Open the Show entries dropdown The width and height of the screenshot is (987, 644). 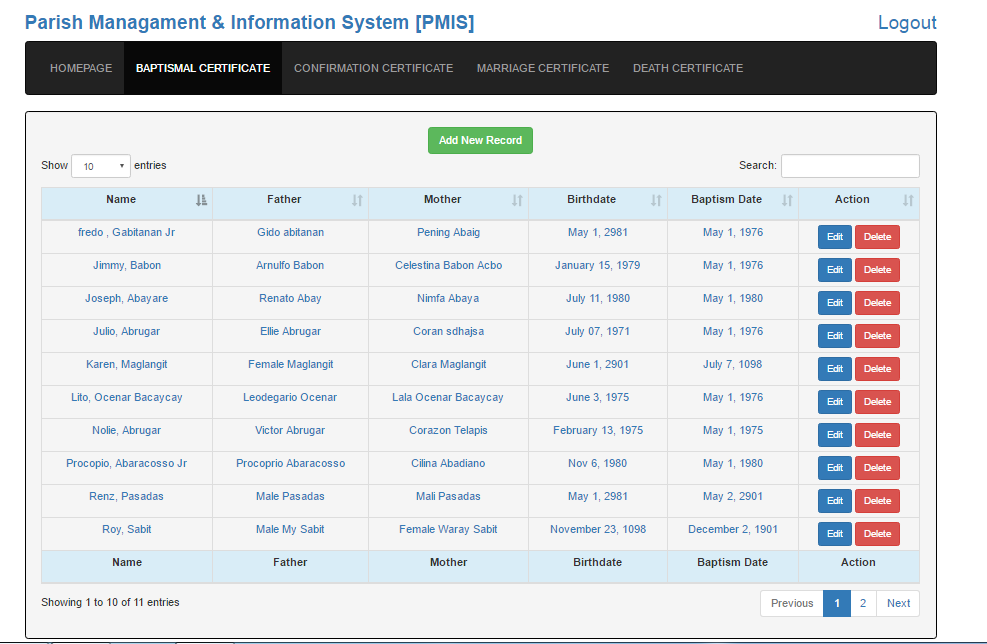(101, 166)
